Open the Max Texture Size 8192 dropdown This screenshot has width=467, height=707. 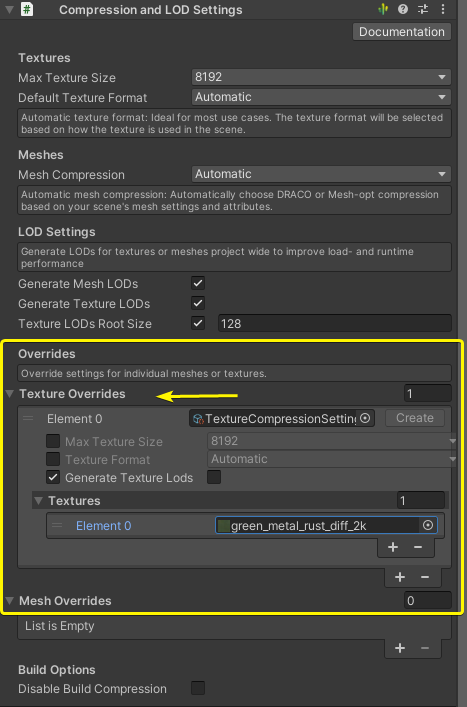coord(321,77)
